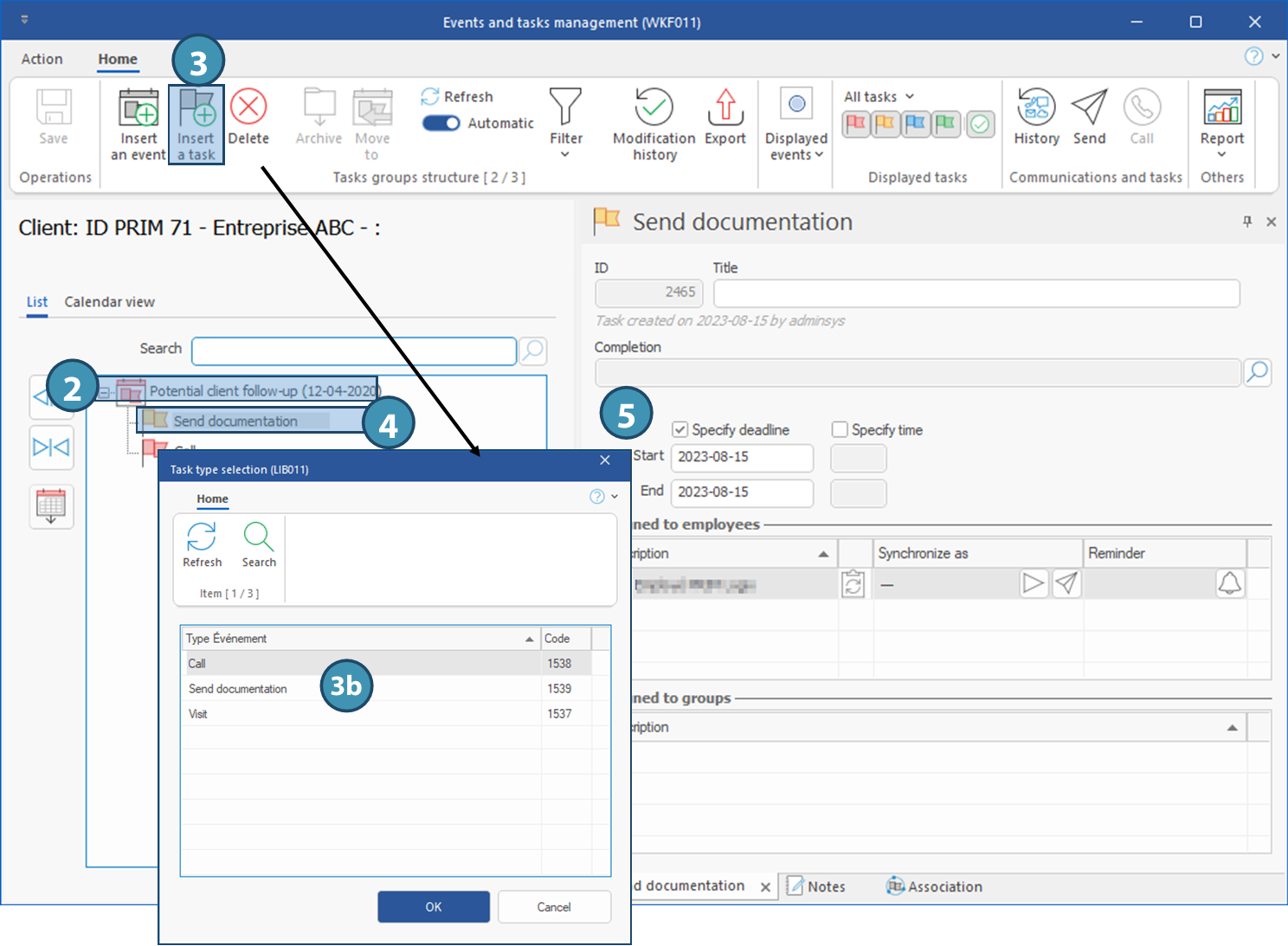Click the Delete icon in ribbon
1288x946 pixels.
[x=248, y=108]
